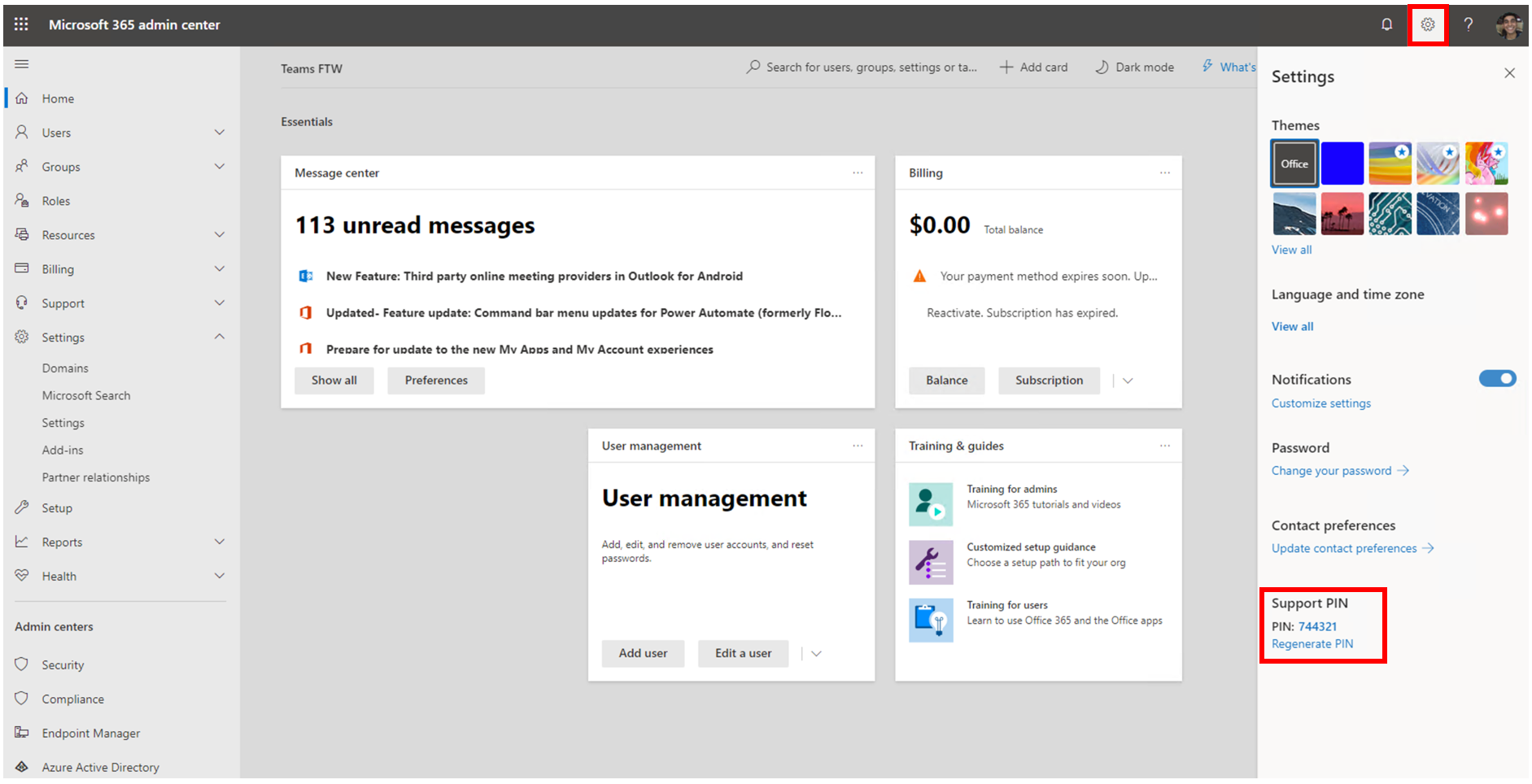
Task: Click the help question mark icon
Action: [x=1468, y=24]
